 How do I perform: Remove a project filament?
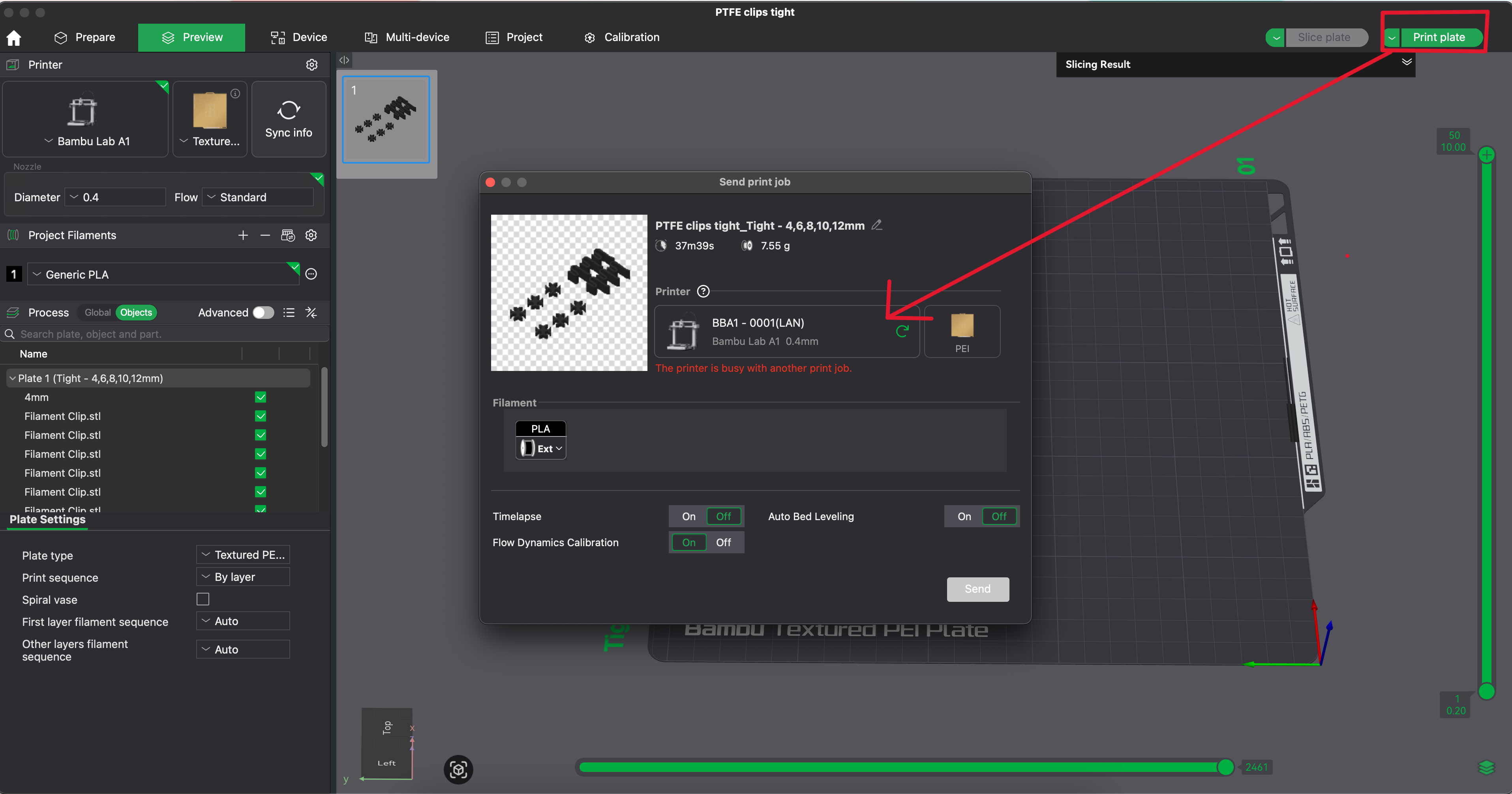[x=265, y=235]
